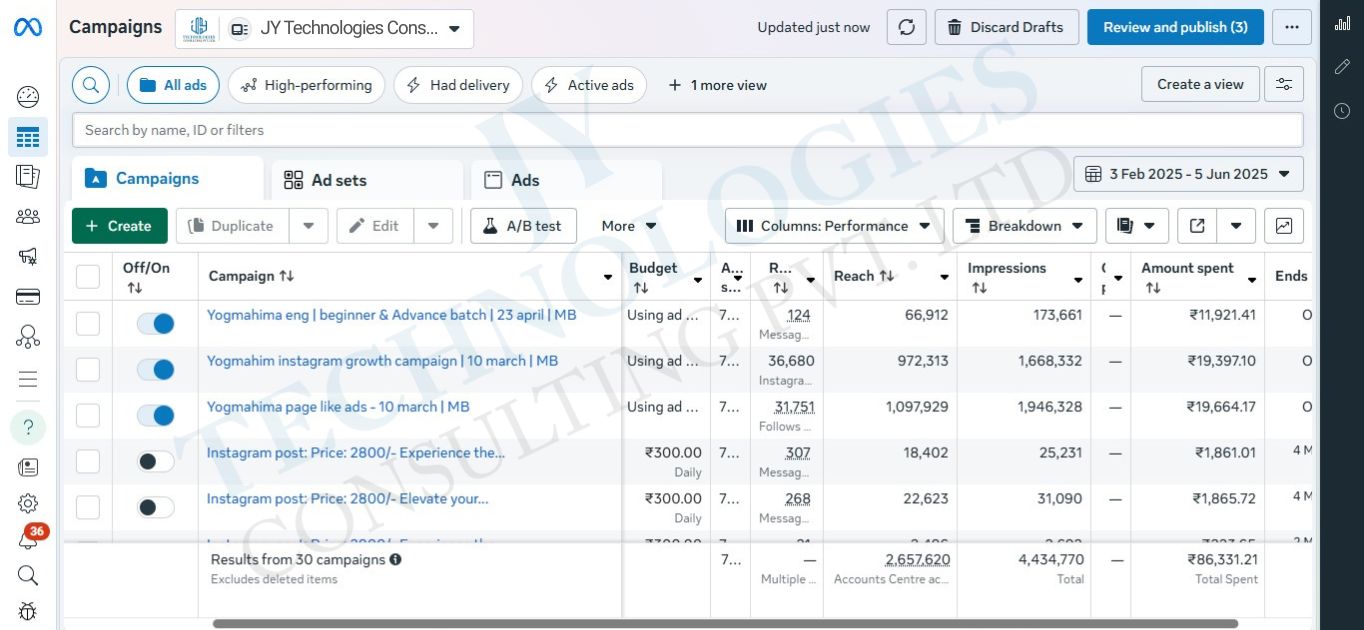
Task: Open Columns: Performance dropdown
Action: (834, 226)
